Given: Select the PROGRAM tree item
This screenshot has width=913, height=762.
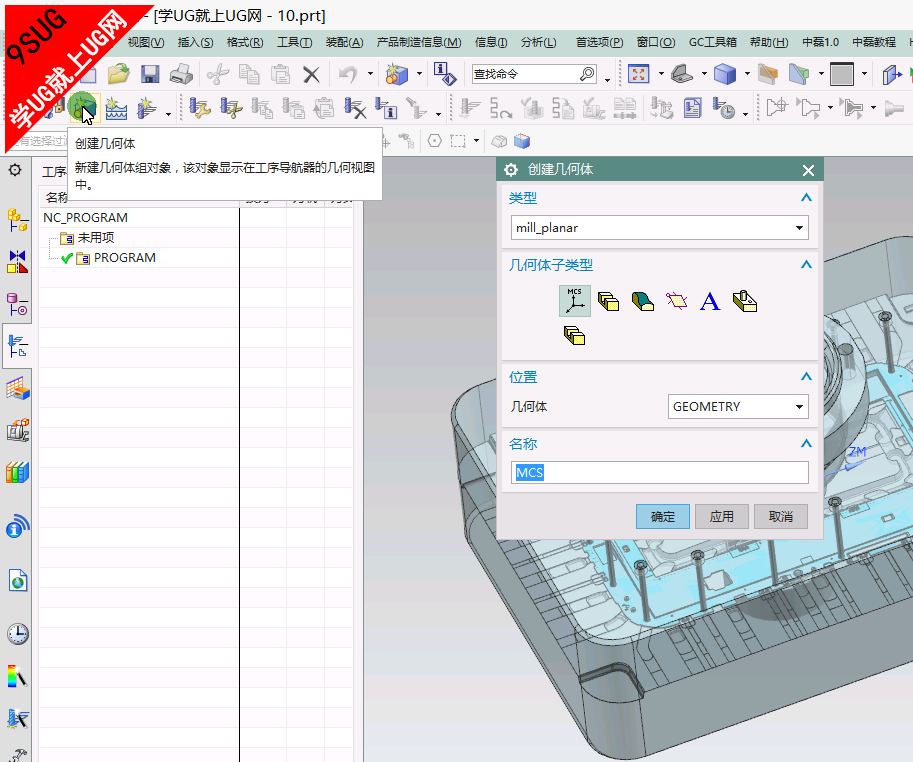Looking at the screenshot, I should coord(125,258).
